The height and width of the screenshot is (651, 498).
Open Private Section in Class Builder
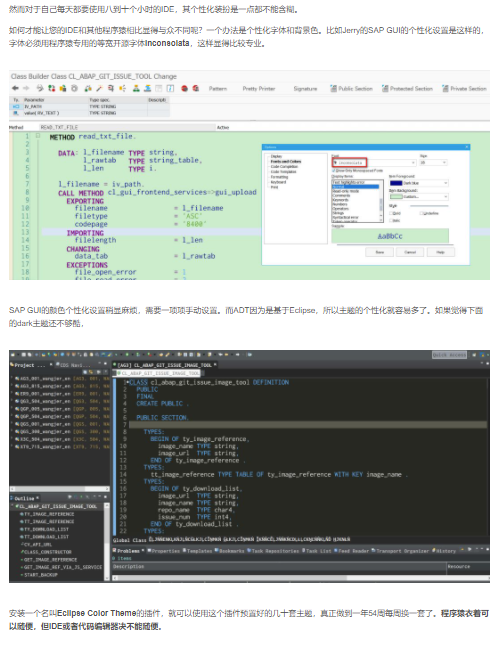pos(464,88)
